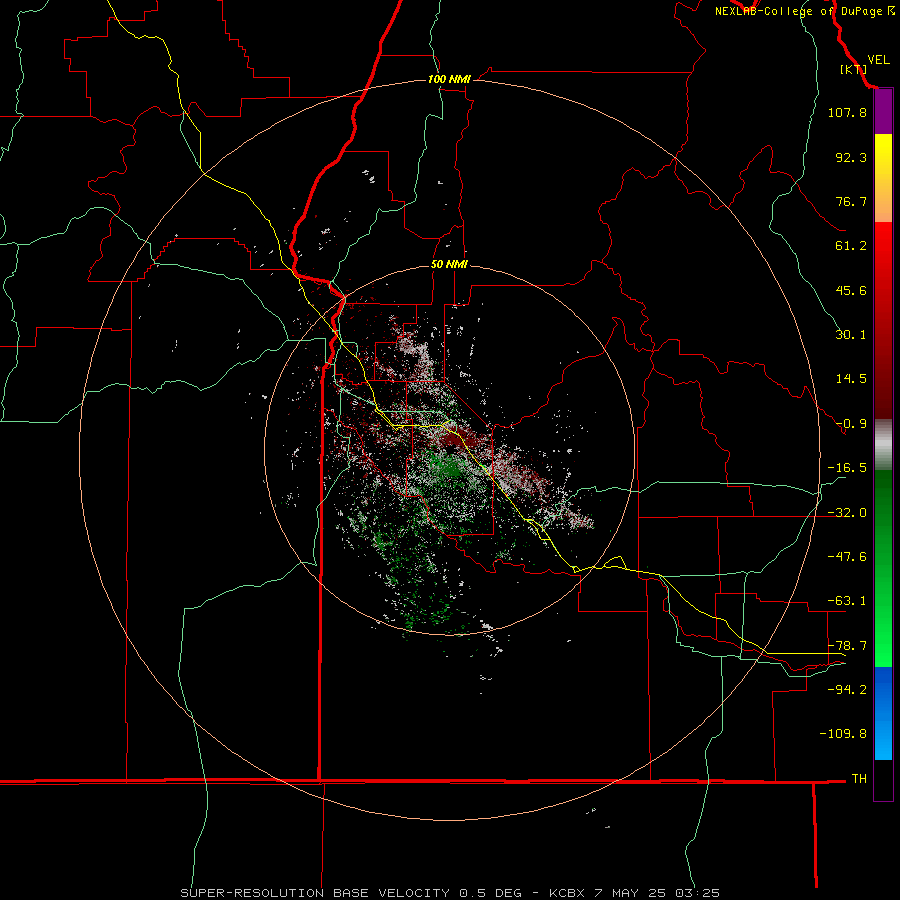Screen dimensions: 900x900
Task: Select the -94.2 velocity scale value
Action: [x=847, y=689]
